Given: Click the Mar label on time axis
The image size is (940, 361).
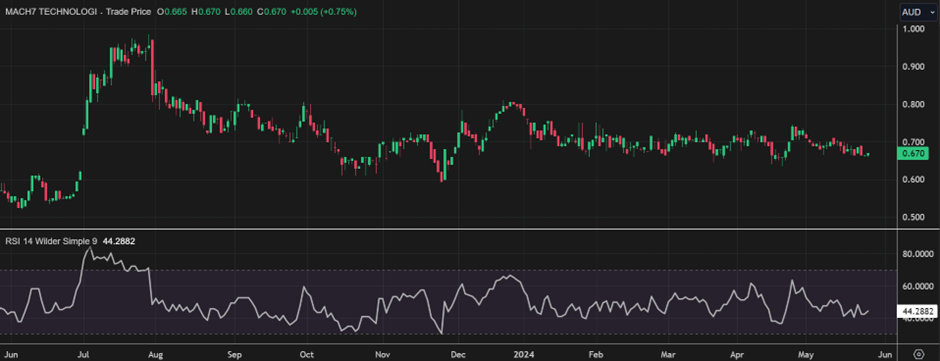Looking at the screenshot, I should click(668, 354).
